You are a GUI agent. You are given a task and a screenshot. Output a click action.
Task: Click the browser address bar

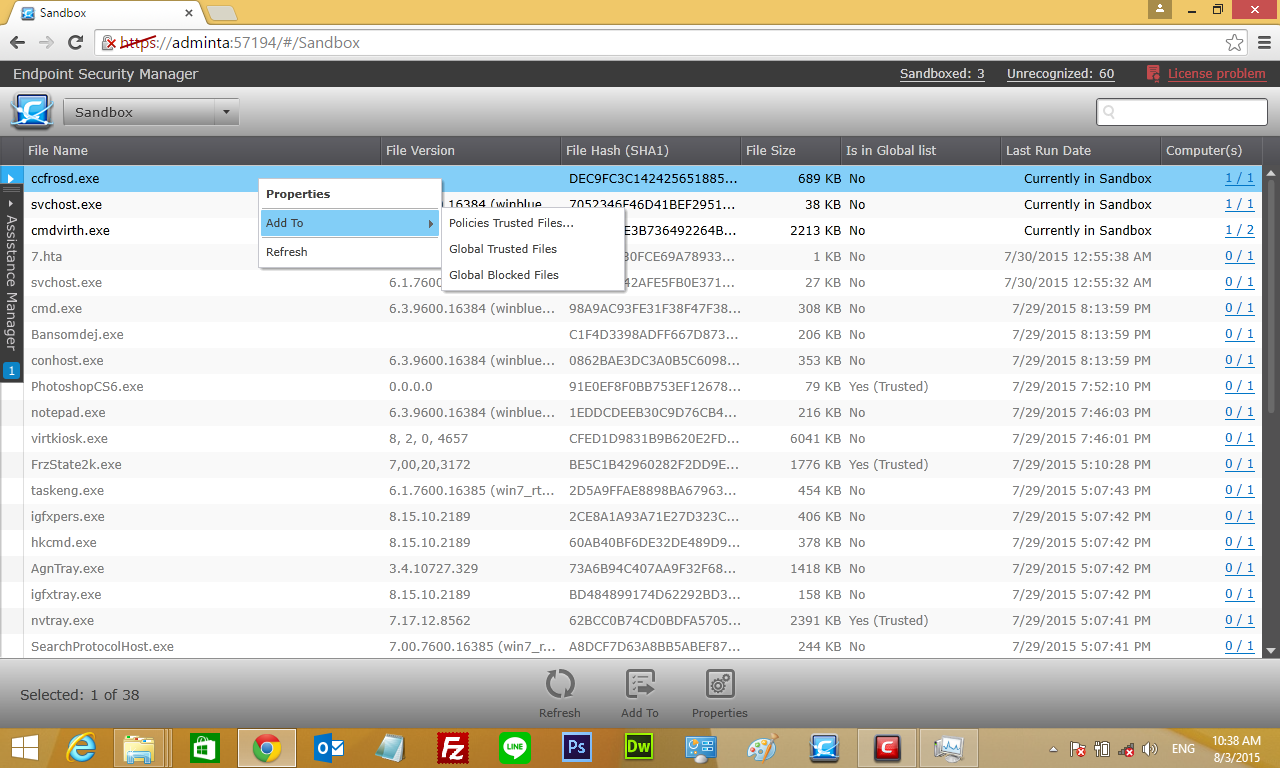[x=670, y=43]
